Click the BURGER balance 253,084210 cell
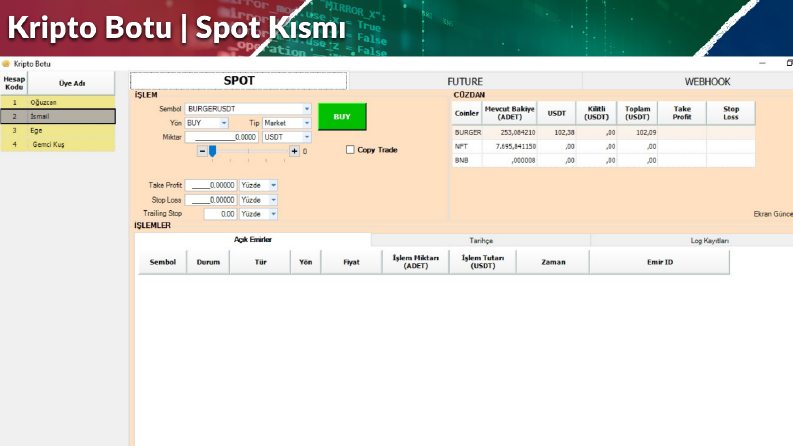This screenshot has height=446, width=793. (509, 132)
